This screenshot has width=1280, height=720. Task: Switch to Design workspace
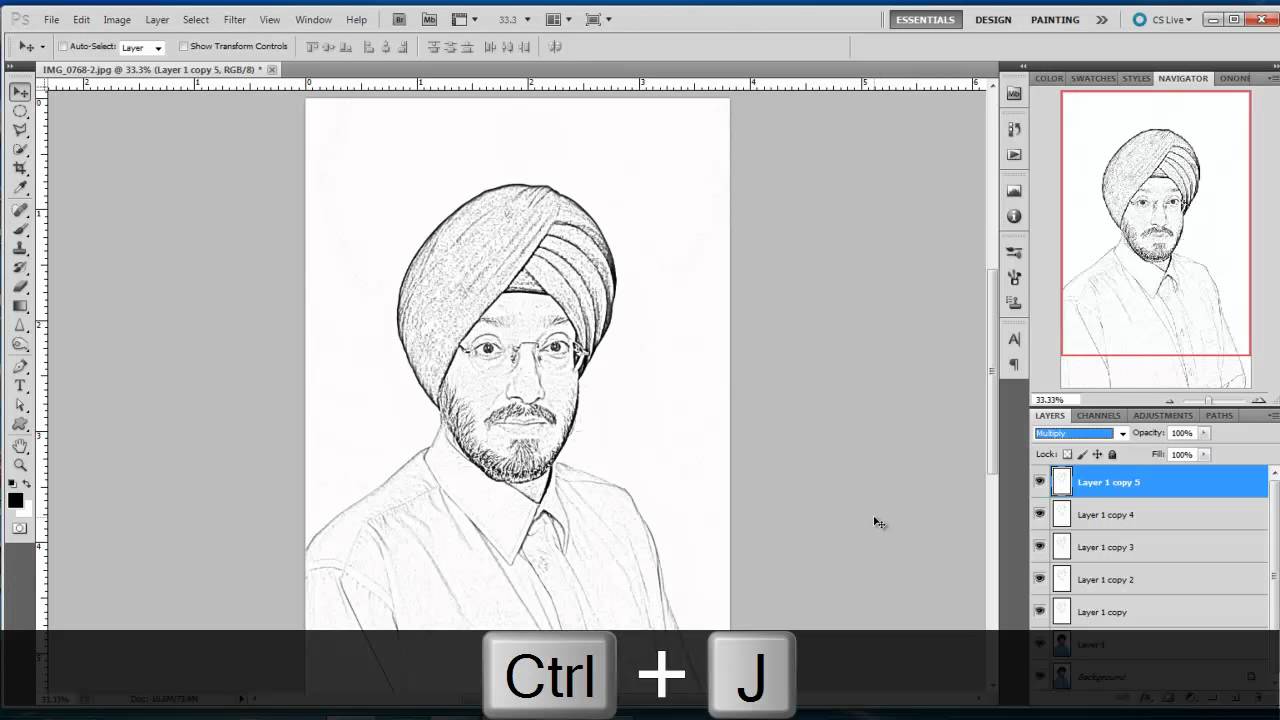coord(993,19)
